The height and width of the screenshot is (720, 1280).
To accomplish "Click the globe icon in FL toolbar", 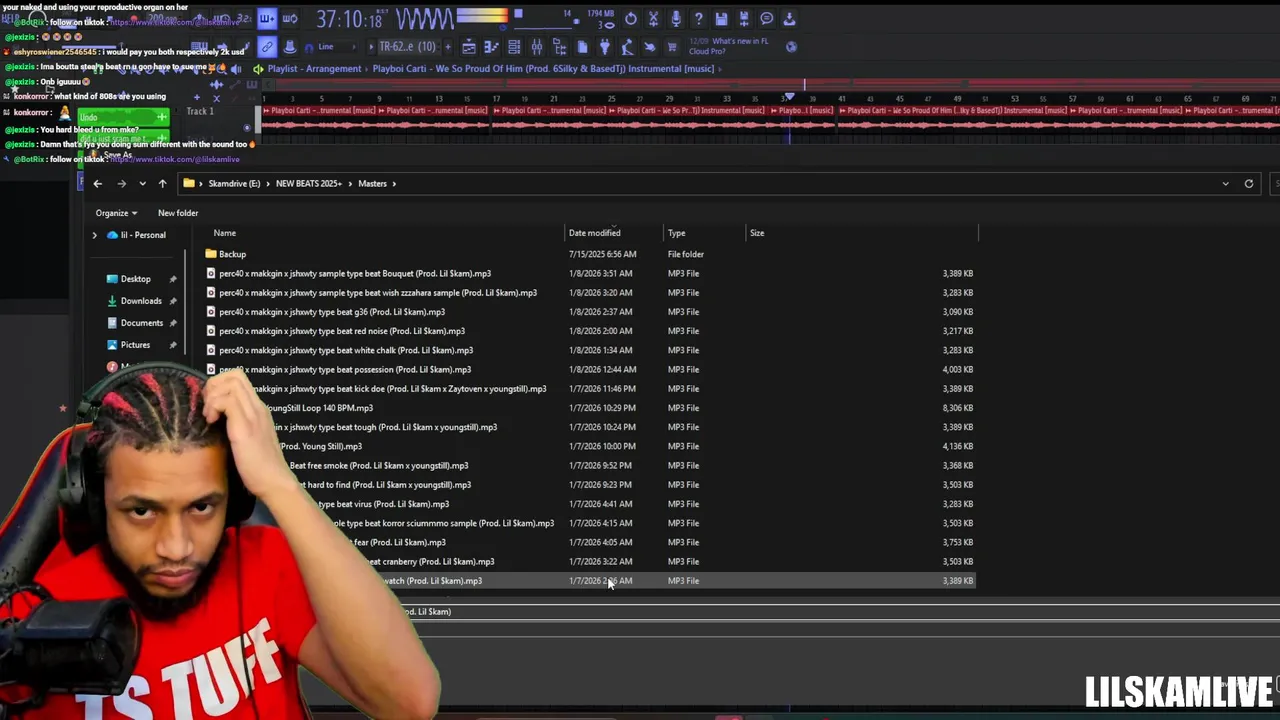I will [791, 47].
